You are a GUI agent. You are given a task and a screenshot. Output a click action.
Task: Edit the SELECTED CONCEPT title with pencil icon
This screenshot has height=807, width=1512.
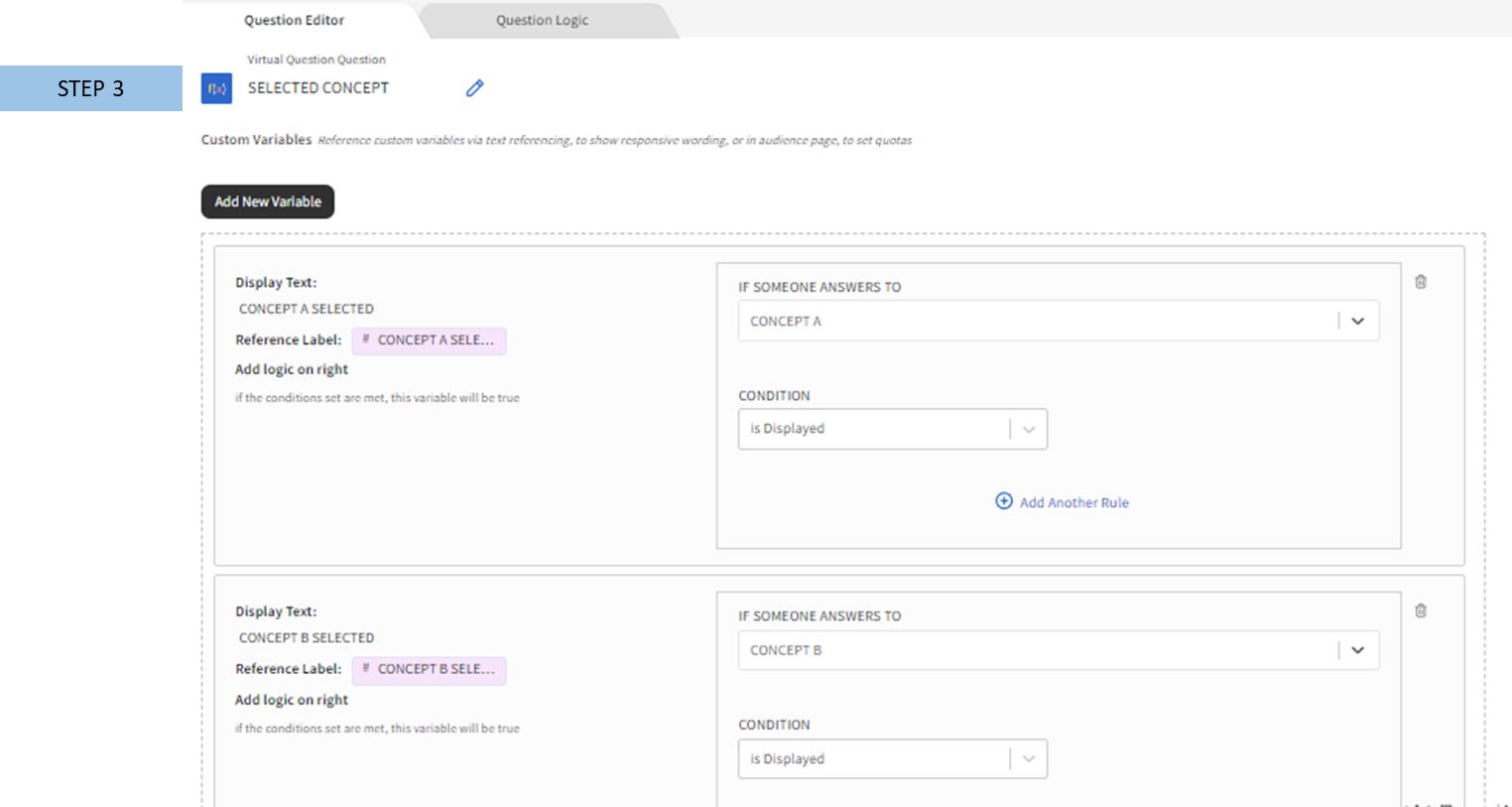tap(475, 88)
